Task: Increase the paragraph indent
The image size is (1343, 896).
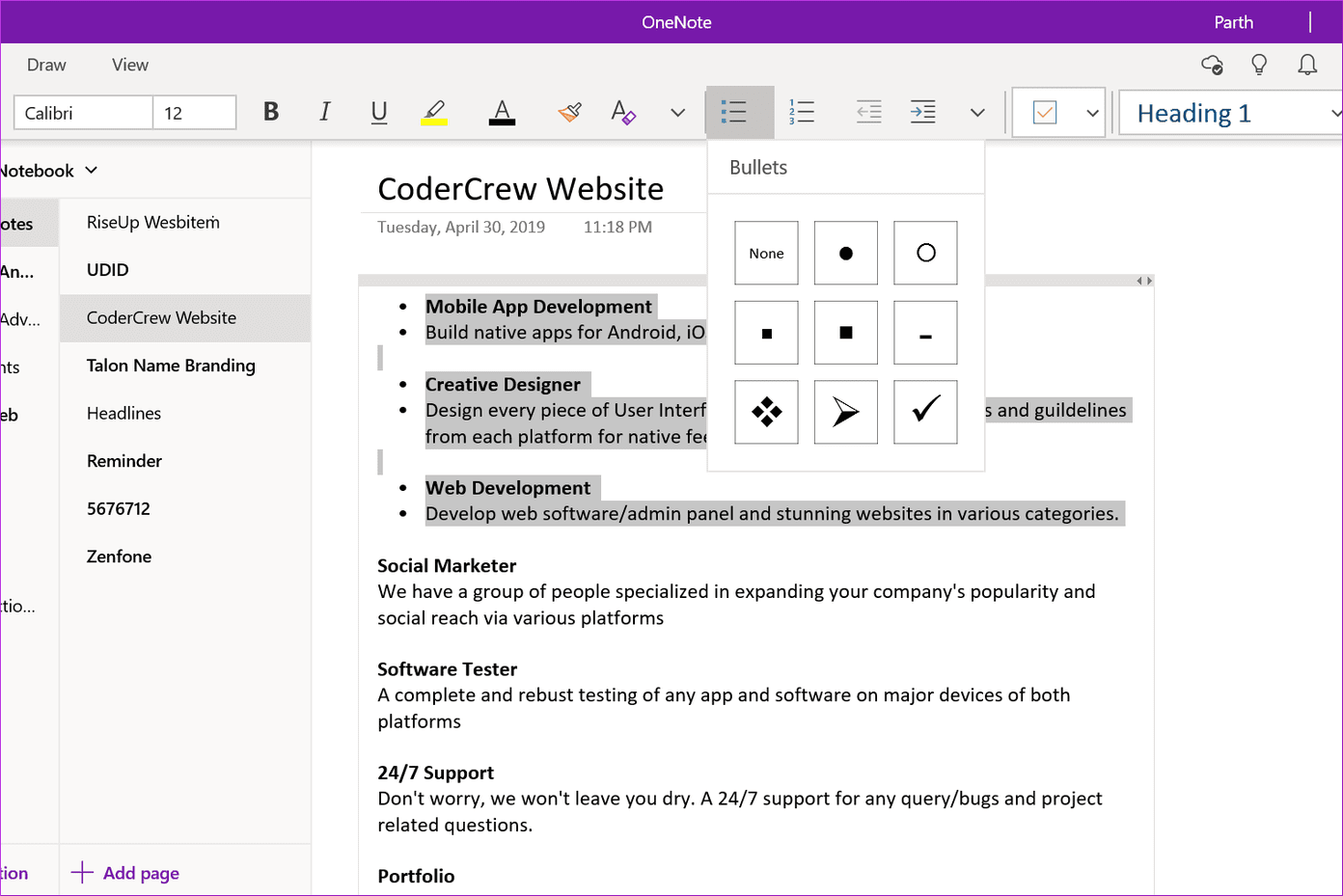Action: (x=923, y=112)
